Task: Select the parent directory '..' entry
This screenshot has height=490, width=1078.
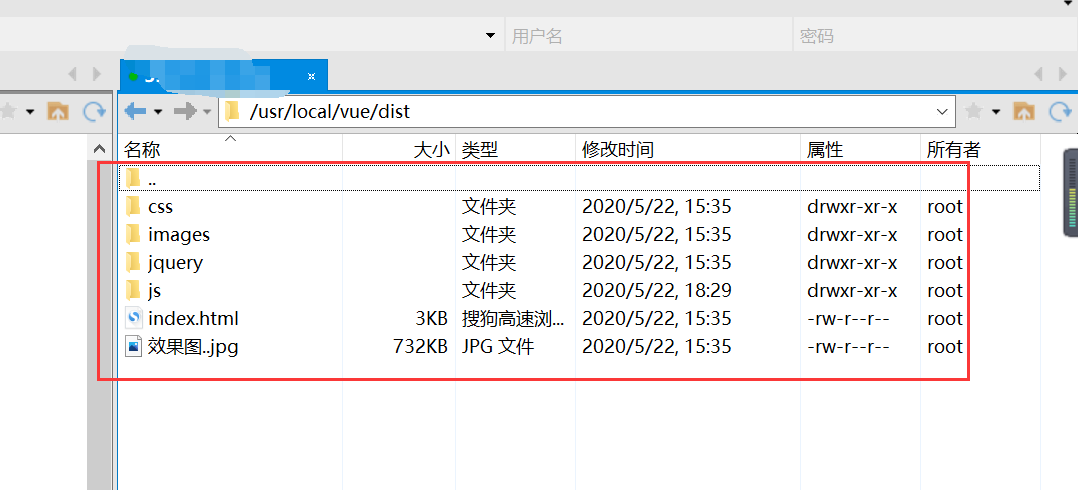Action: [x=580, y=178]
